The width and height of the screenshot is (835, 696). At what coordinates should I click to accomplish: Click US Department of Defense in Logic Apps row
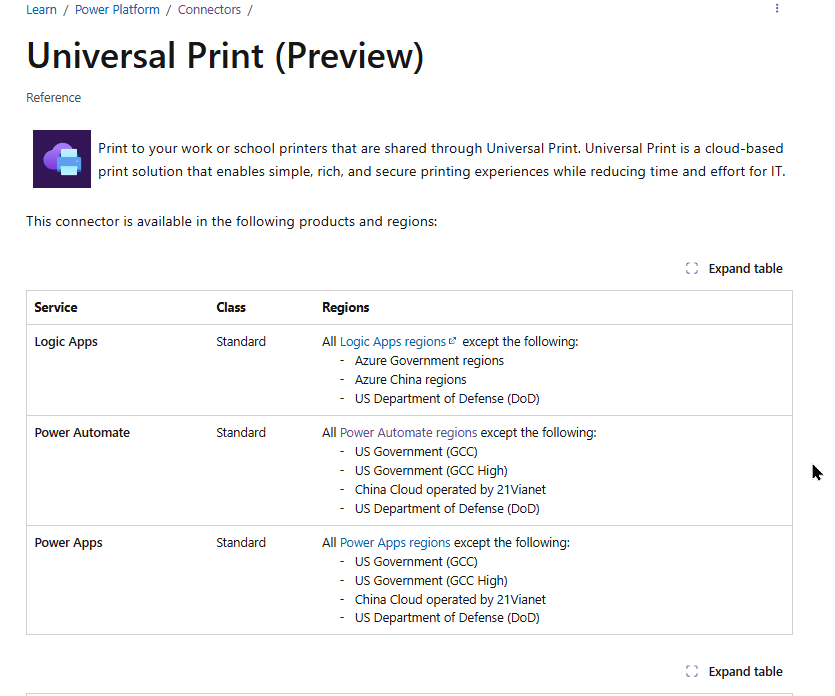447,398
